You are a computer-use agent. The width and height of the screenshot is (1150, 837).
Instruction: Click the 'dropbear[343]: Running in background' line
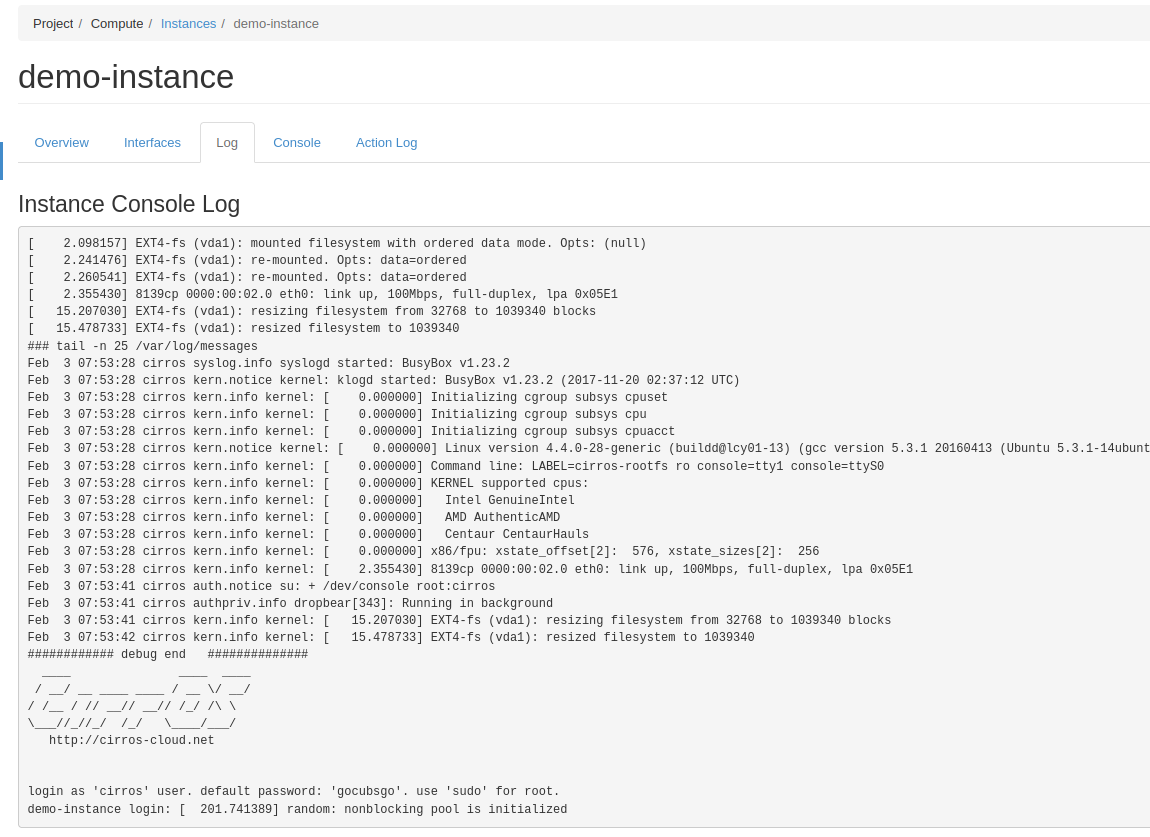click(290, 603)
